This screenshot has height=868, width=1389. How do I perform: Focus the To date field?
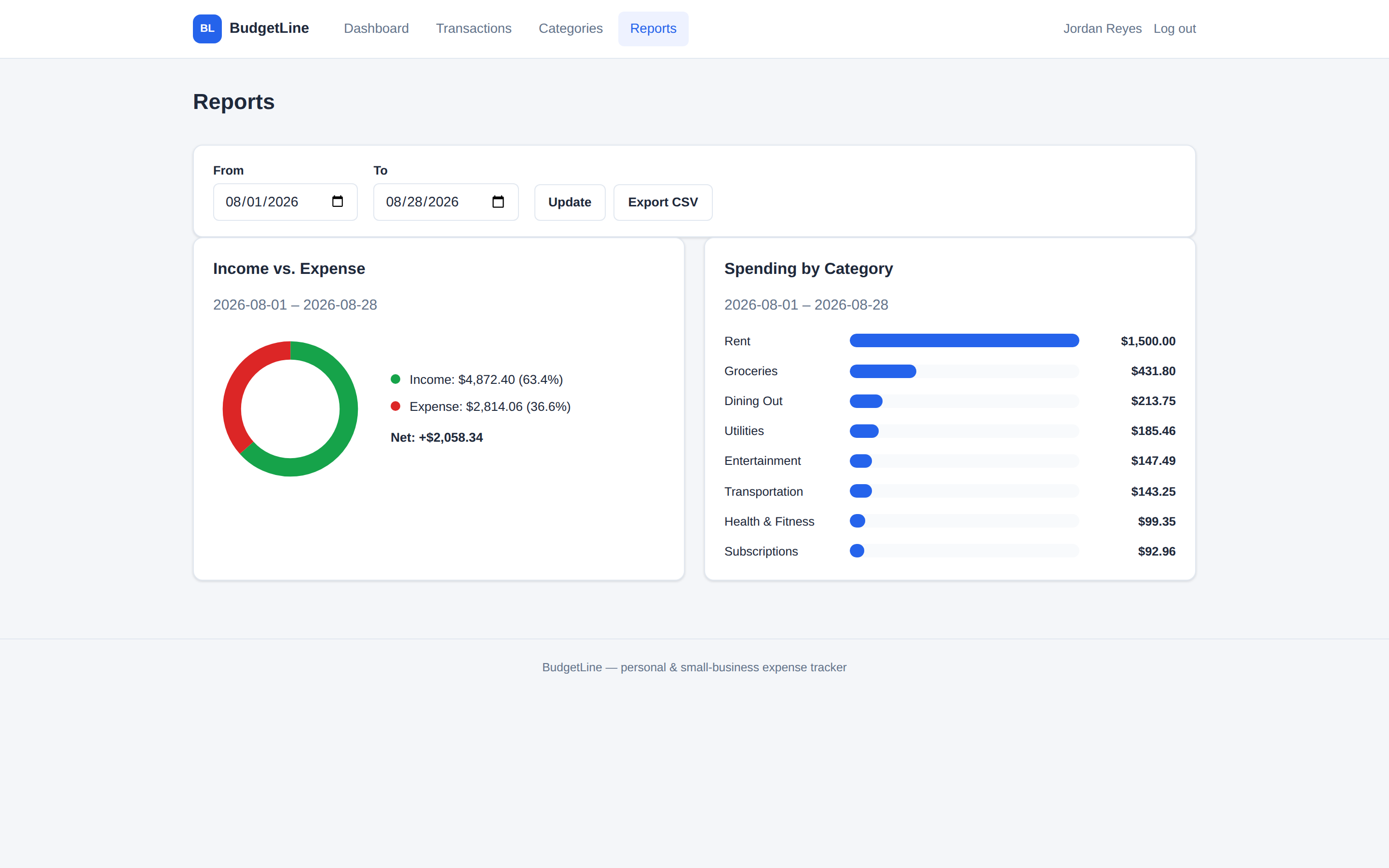446,202
